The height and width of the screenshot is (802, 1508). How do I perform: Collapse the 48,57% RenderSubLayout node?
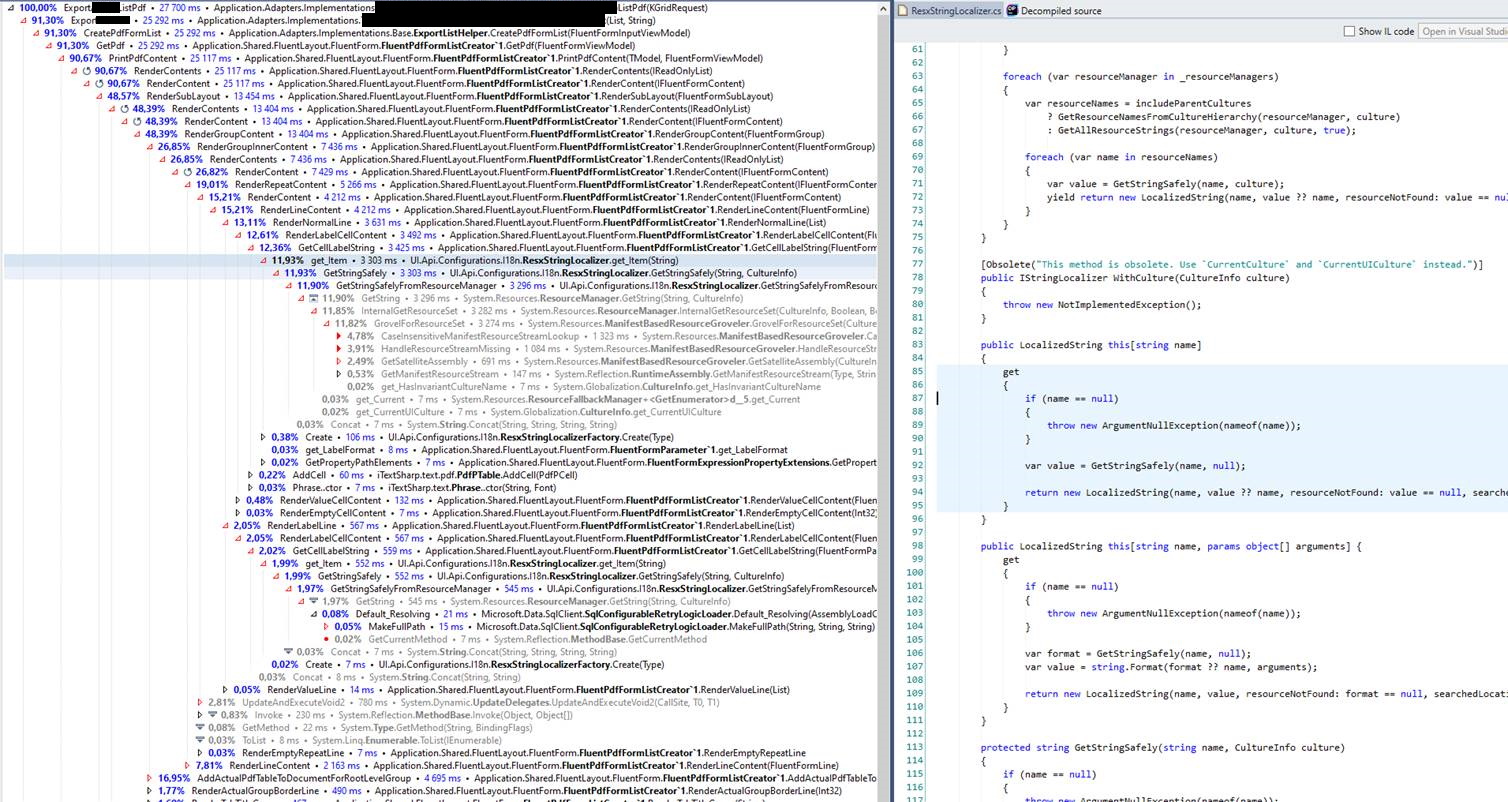[99, 97]
